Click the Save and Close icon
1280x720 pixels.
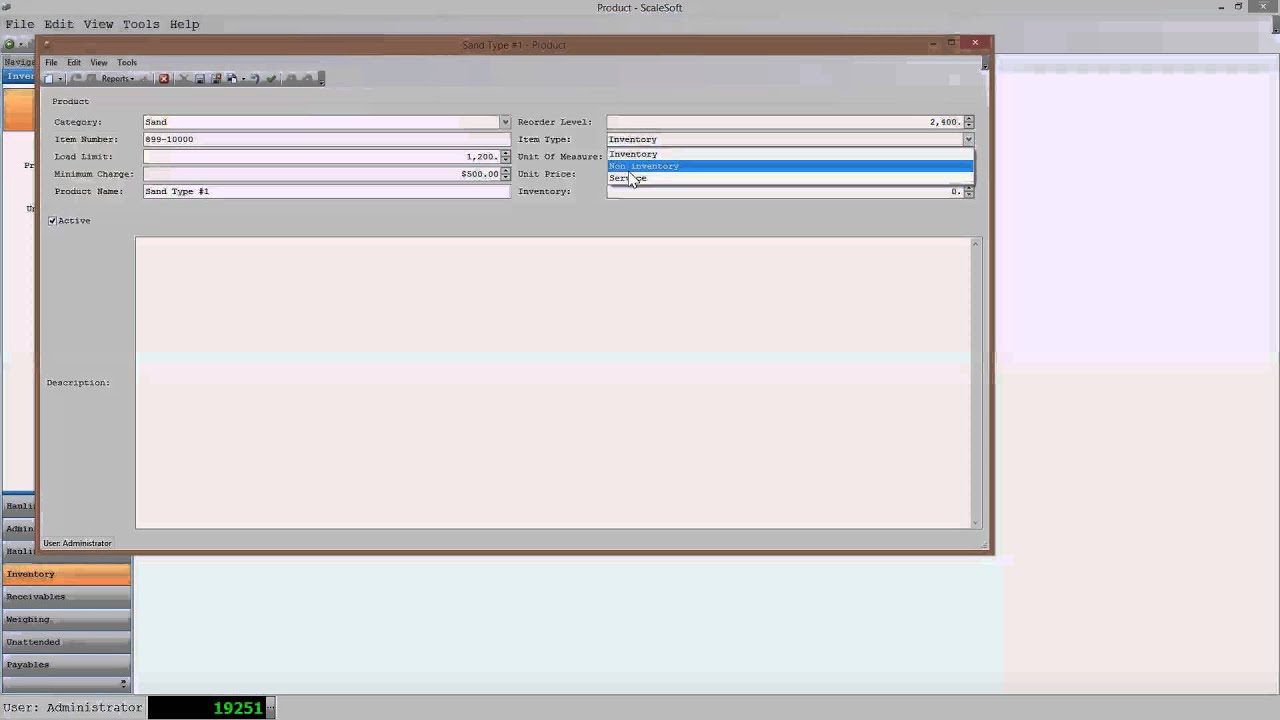click(216, 78)
